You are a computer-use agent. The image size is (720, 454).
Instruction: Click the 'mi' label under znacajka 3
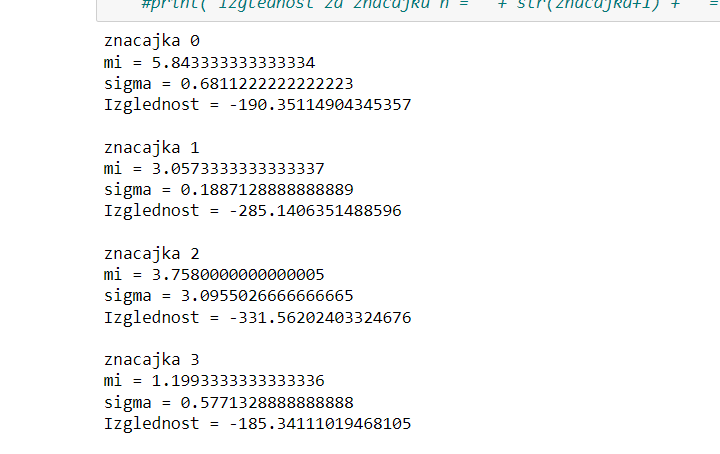[x=113, y=381]
